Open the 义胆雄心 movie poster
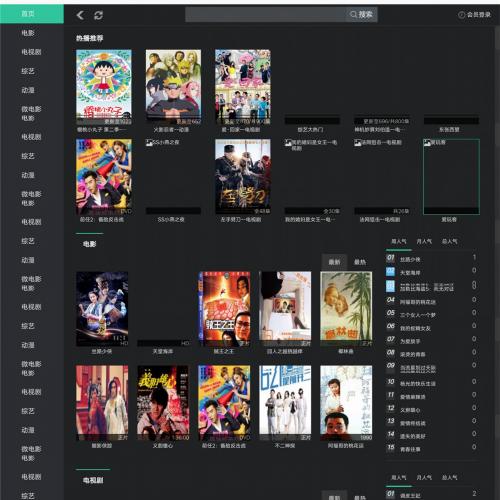The width and height of the screenshot is (500, 500). click(x=163, y=403)
